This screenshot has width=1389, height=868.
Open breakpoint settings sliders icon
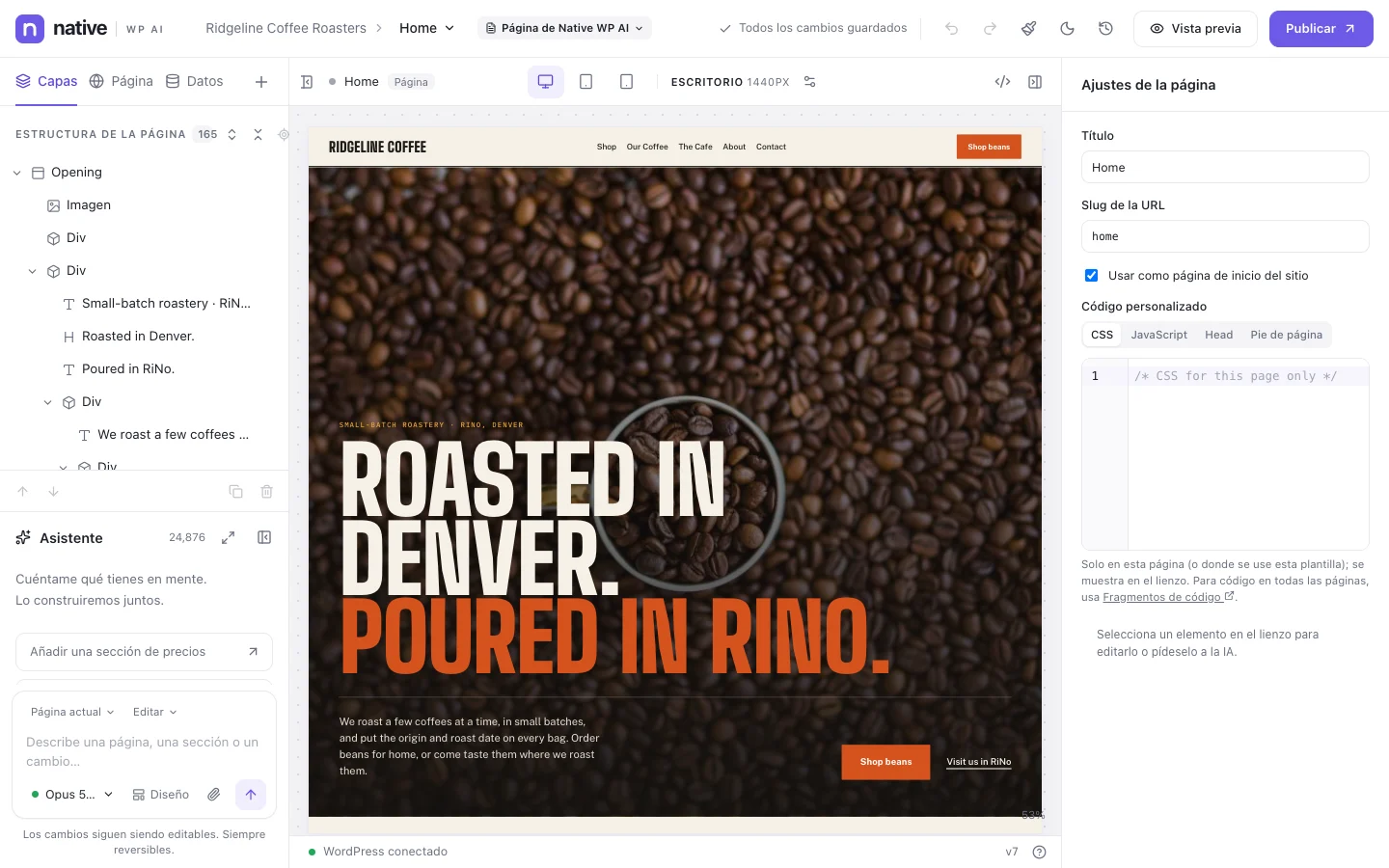click(810, 82)
